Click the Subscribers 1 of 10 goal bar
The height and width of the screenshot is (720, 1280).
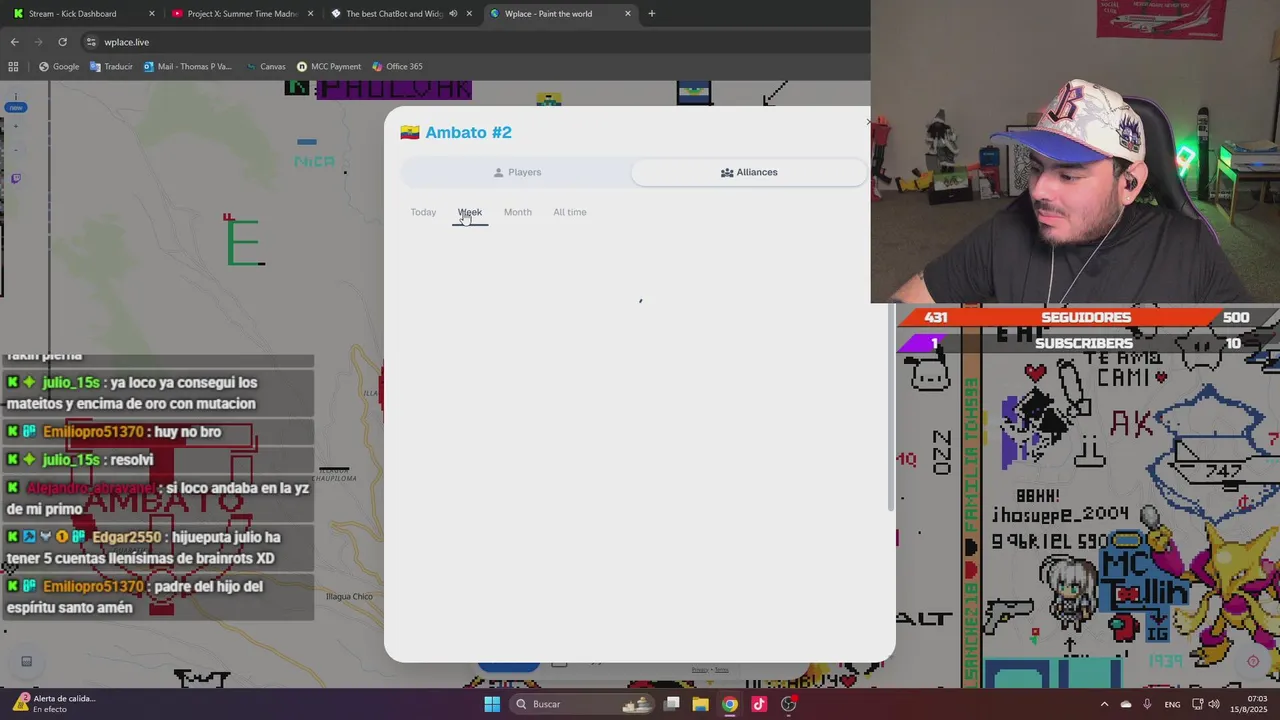(1088, 343)
